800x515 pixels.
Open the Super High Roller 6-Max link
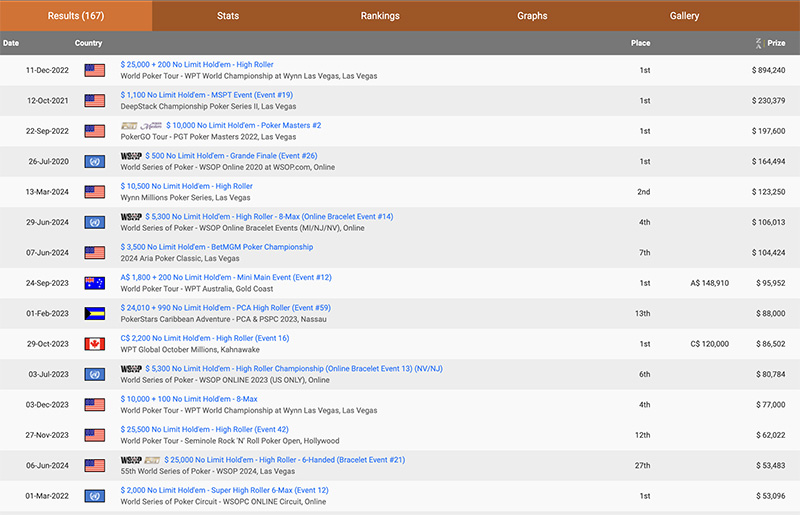click(x=224, y=490)
